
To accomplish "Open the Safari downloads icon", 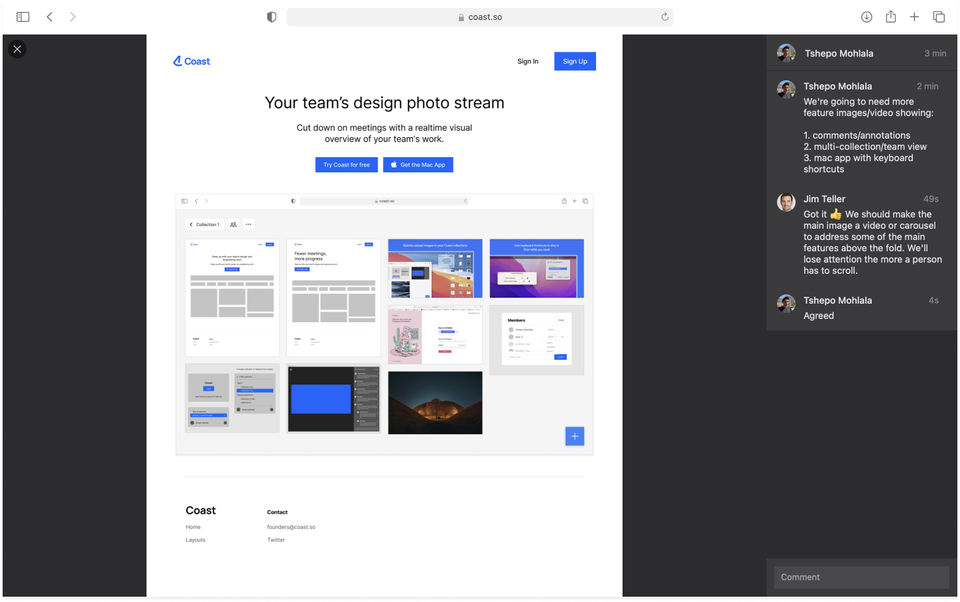I will tap(866, 17).
